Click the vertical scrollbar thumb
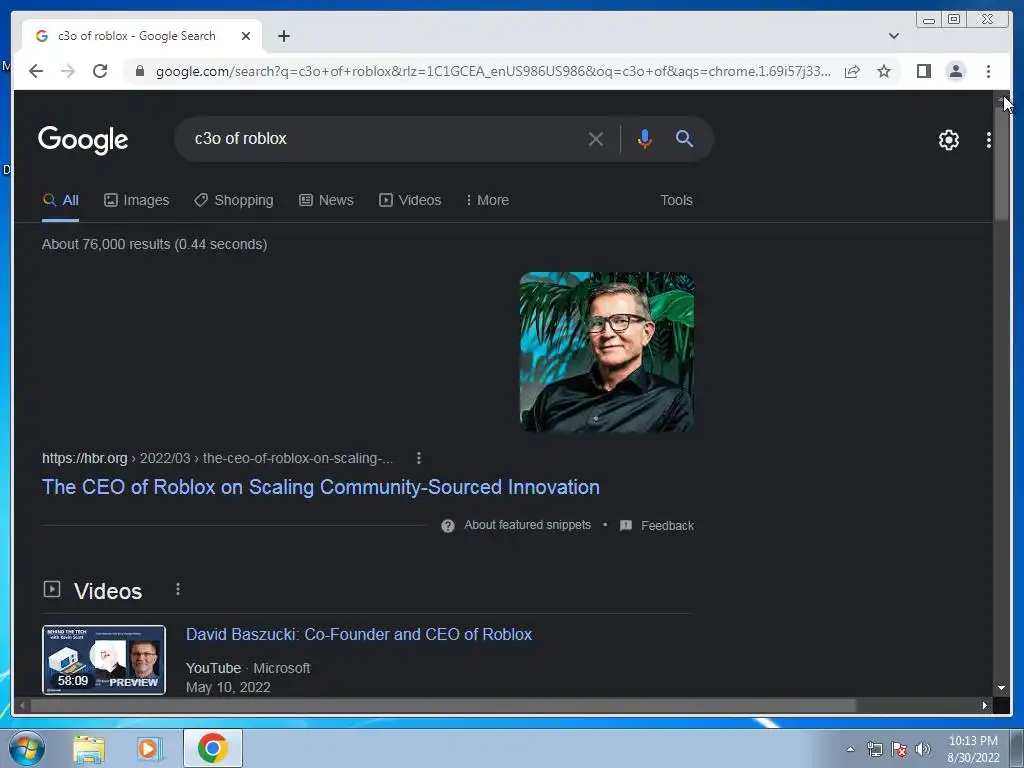Screen dimensions: 1024x768 click(1001, 163)
